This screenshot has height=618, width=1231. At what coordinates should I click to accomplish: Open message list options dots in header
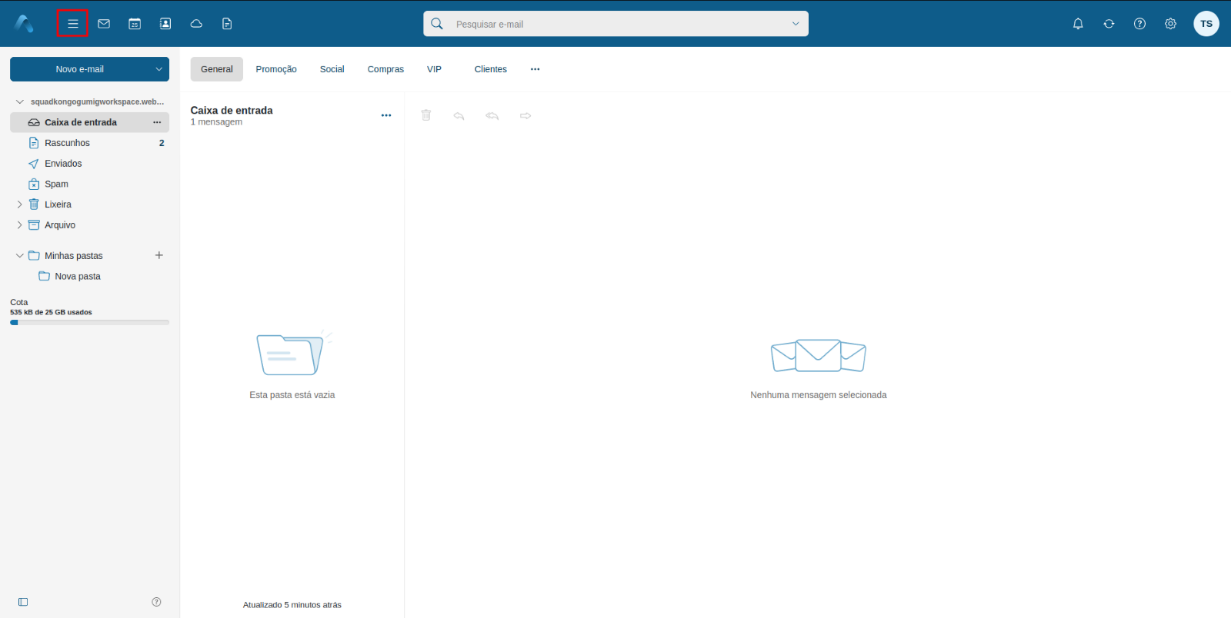[387, 116]
